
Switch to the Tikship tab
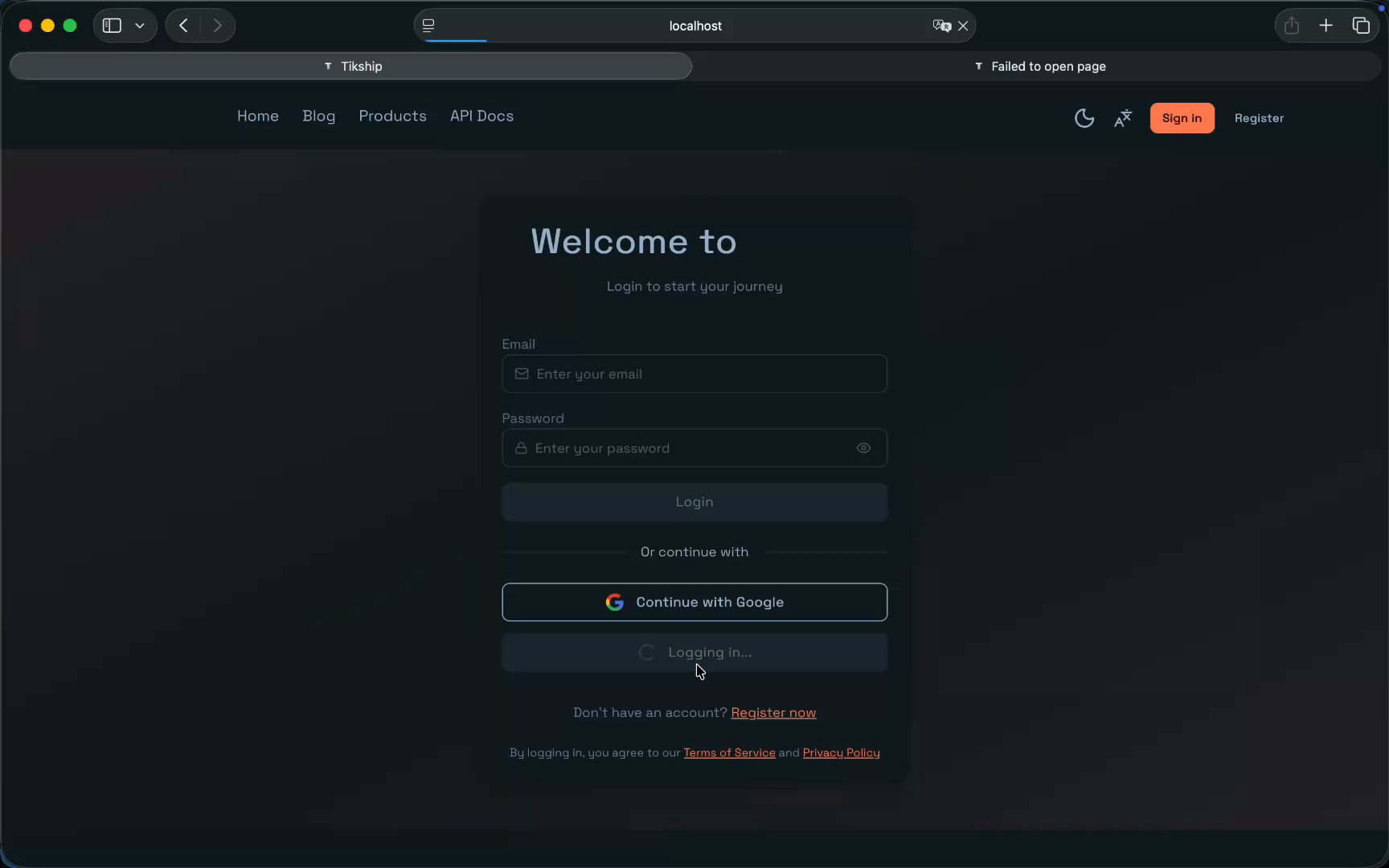(351, 66)
